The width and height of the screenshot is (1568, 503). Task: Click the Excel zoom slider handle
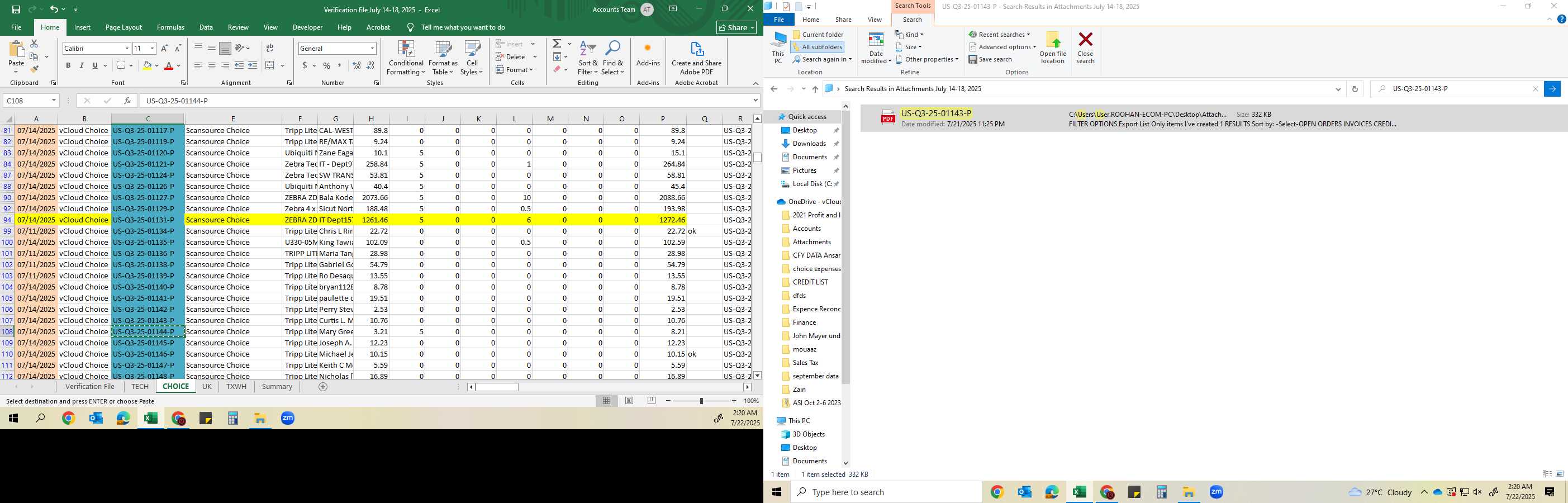701,401
